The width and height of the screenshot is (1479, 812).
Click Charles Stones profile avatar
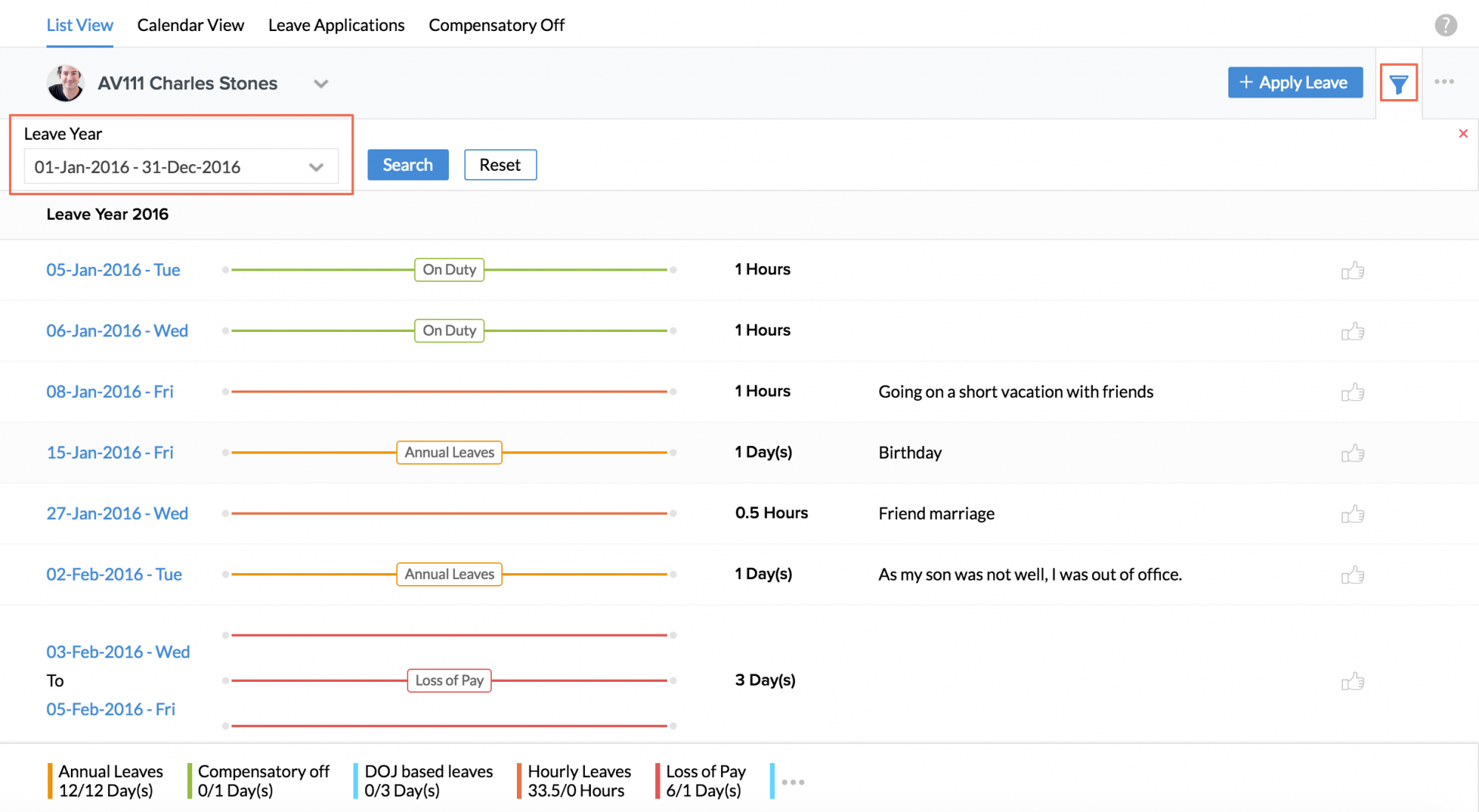[x=65, y=83]
